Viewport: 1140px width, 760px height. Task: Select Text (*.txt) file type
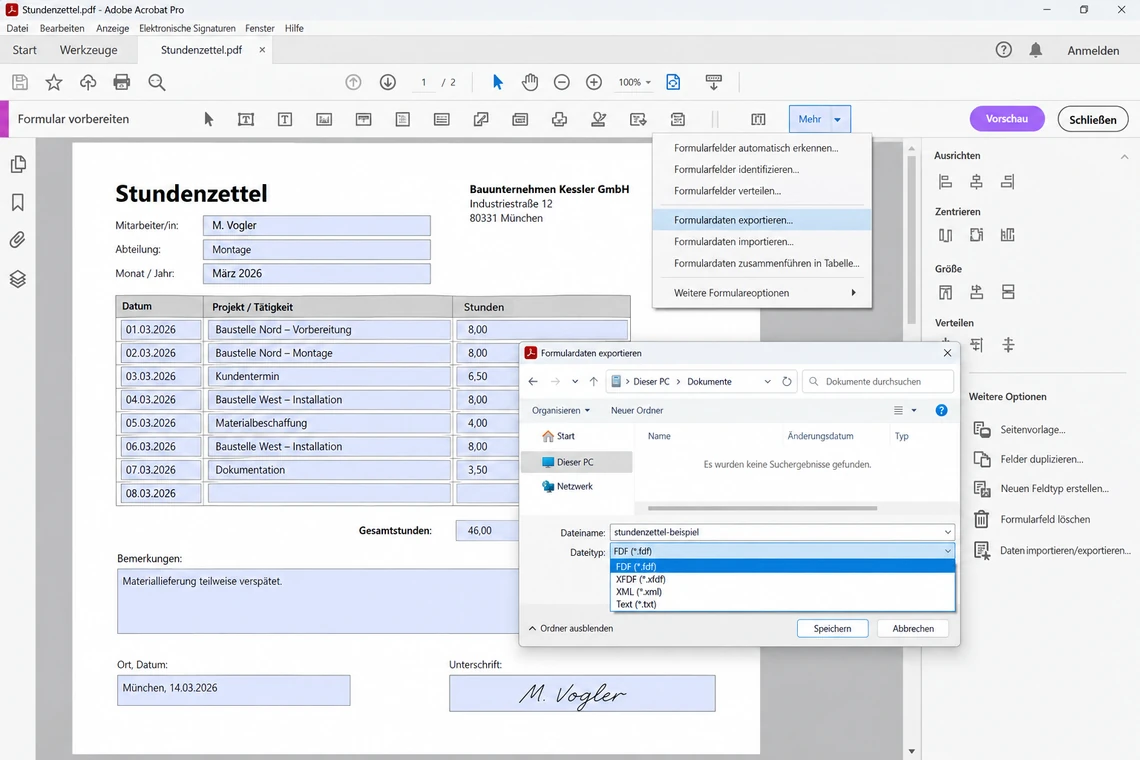pos(782,604)
